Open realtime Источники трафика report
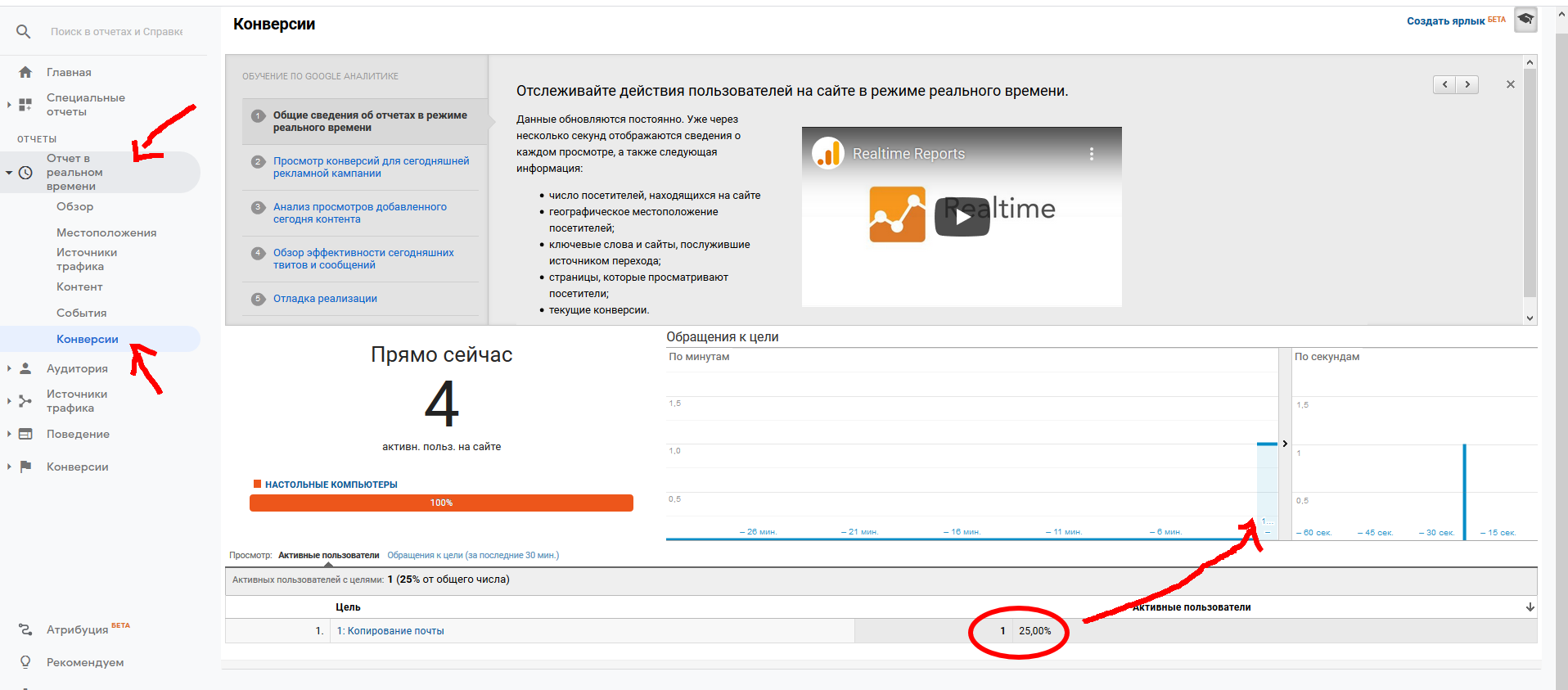 87,259
